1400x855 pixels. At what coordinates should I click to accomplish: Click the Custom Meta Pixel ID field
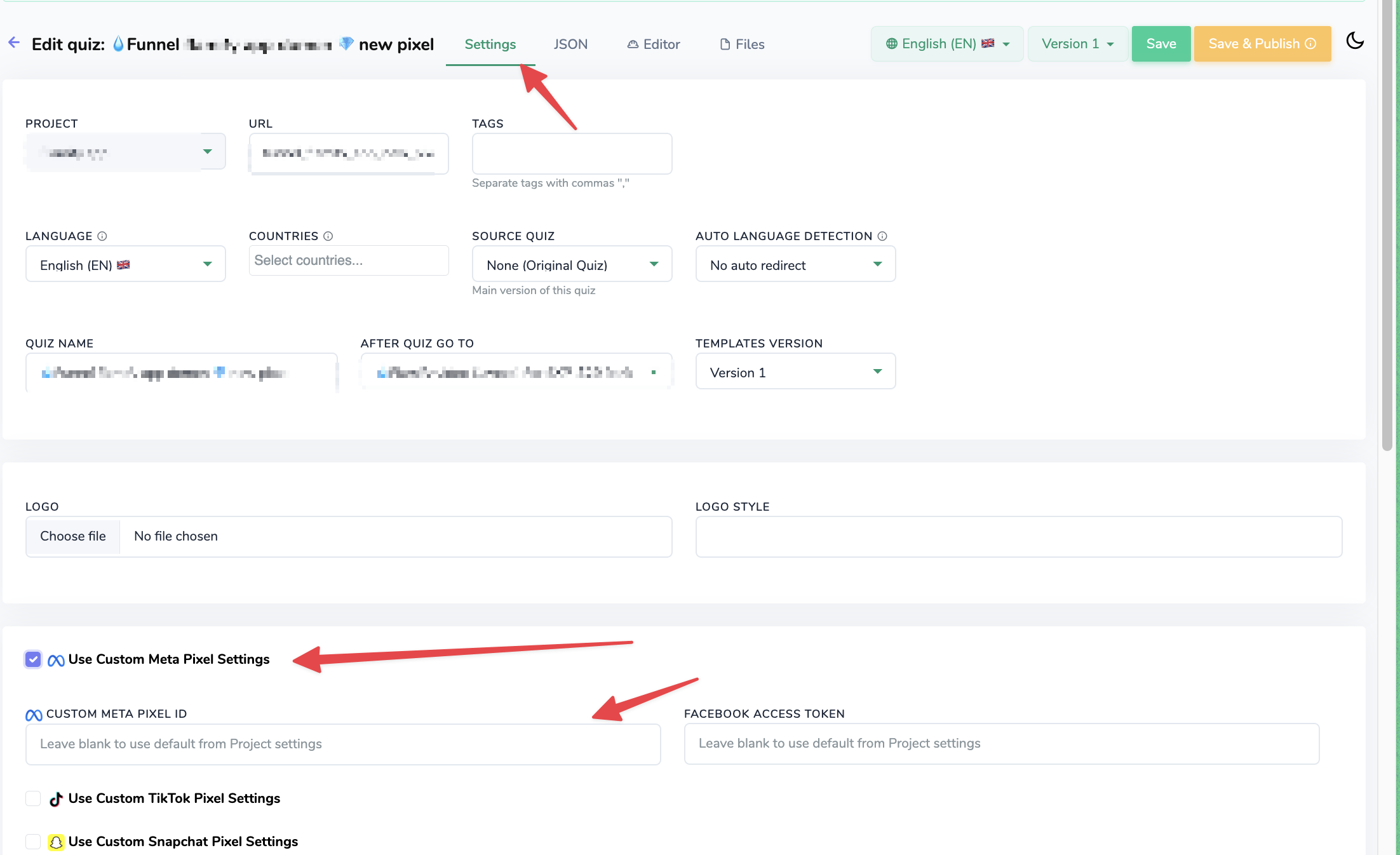[343, 744]
